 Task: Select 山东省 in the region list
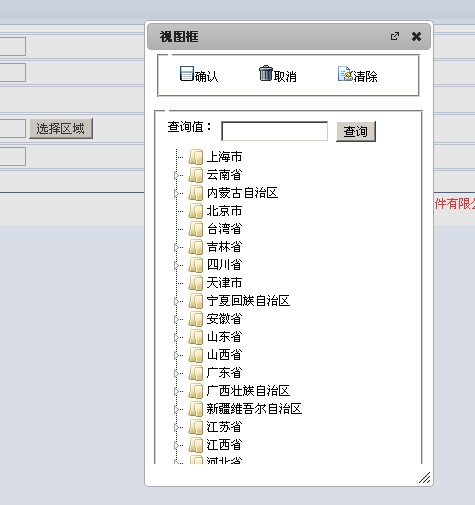point(224,337)
